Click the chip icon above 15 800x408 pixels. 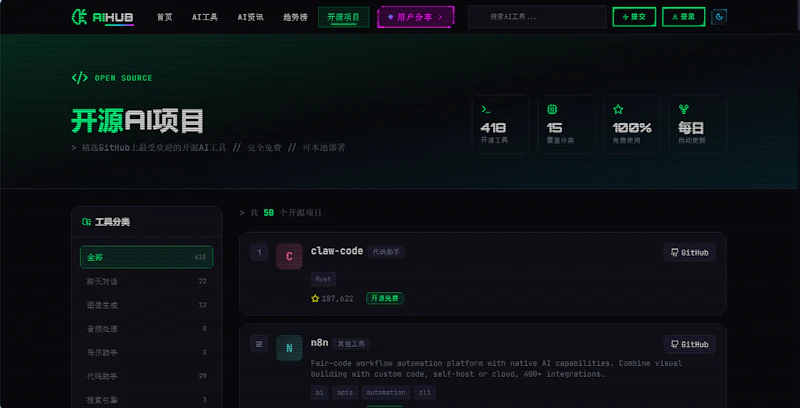click(552, 109)
